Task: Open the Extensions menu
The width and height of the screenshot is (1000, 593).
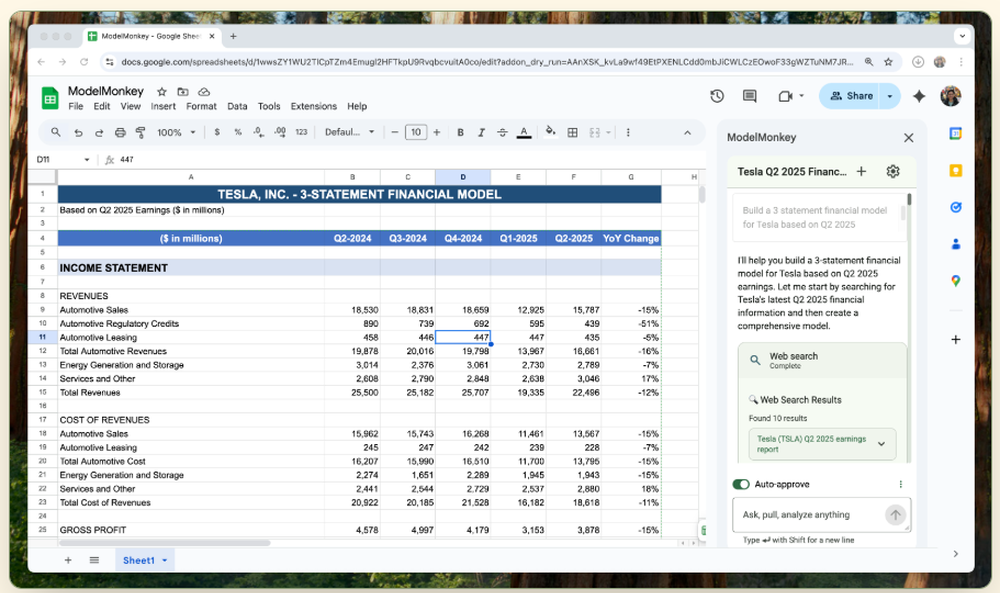Action: tap(313, 106)
